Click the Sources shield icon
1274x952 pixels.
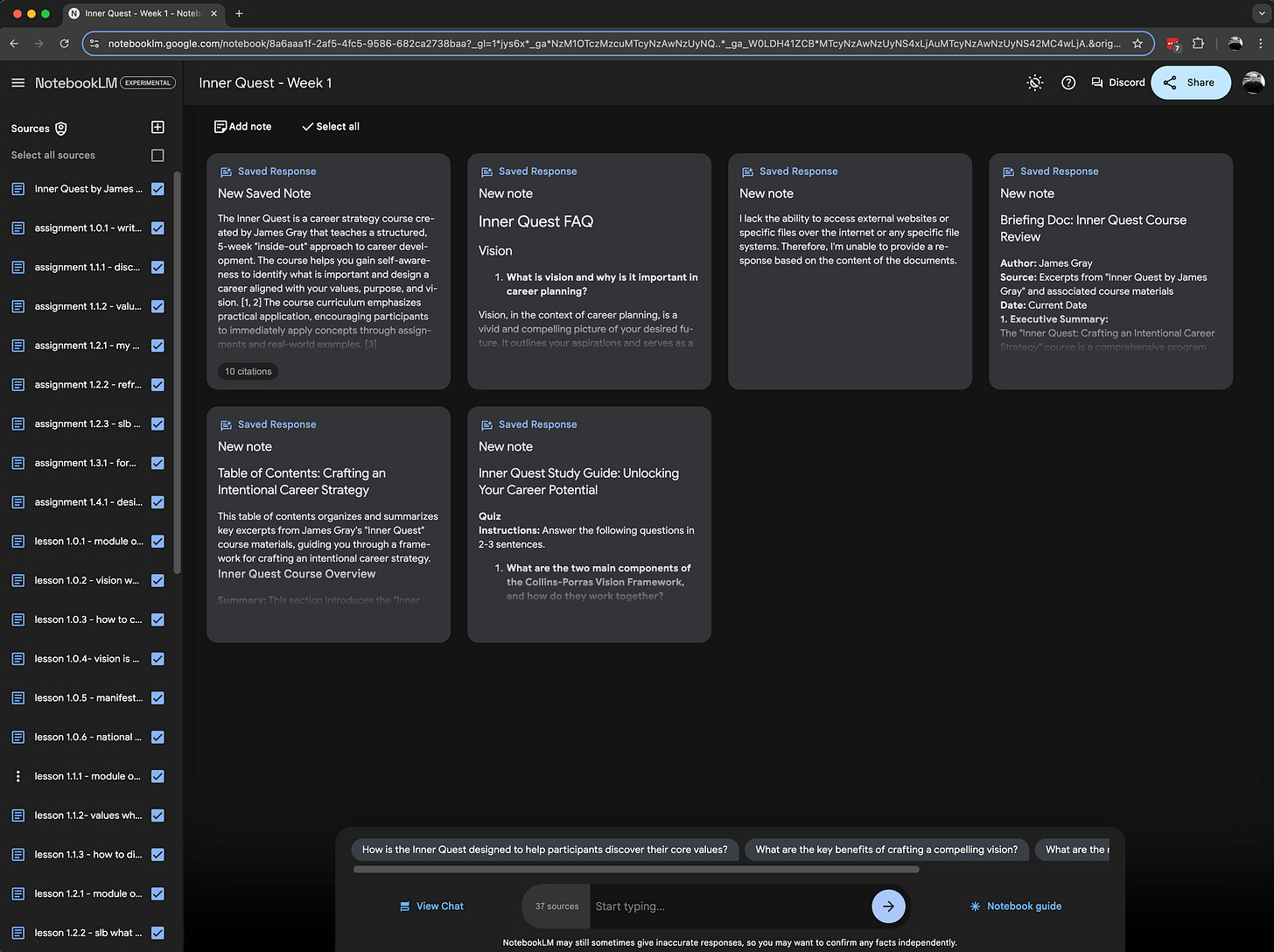61,129
